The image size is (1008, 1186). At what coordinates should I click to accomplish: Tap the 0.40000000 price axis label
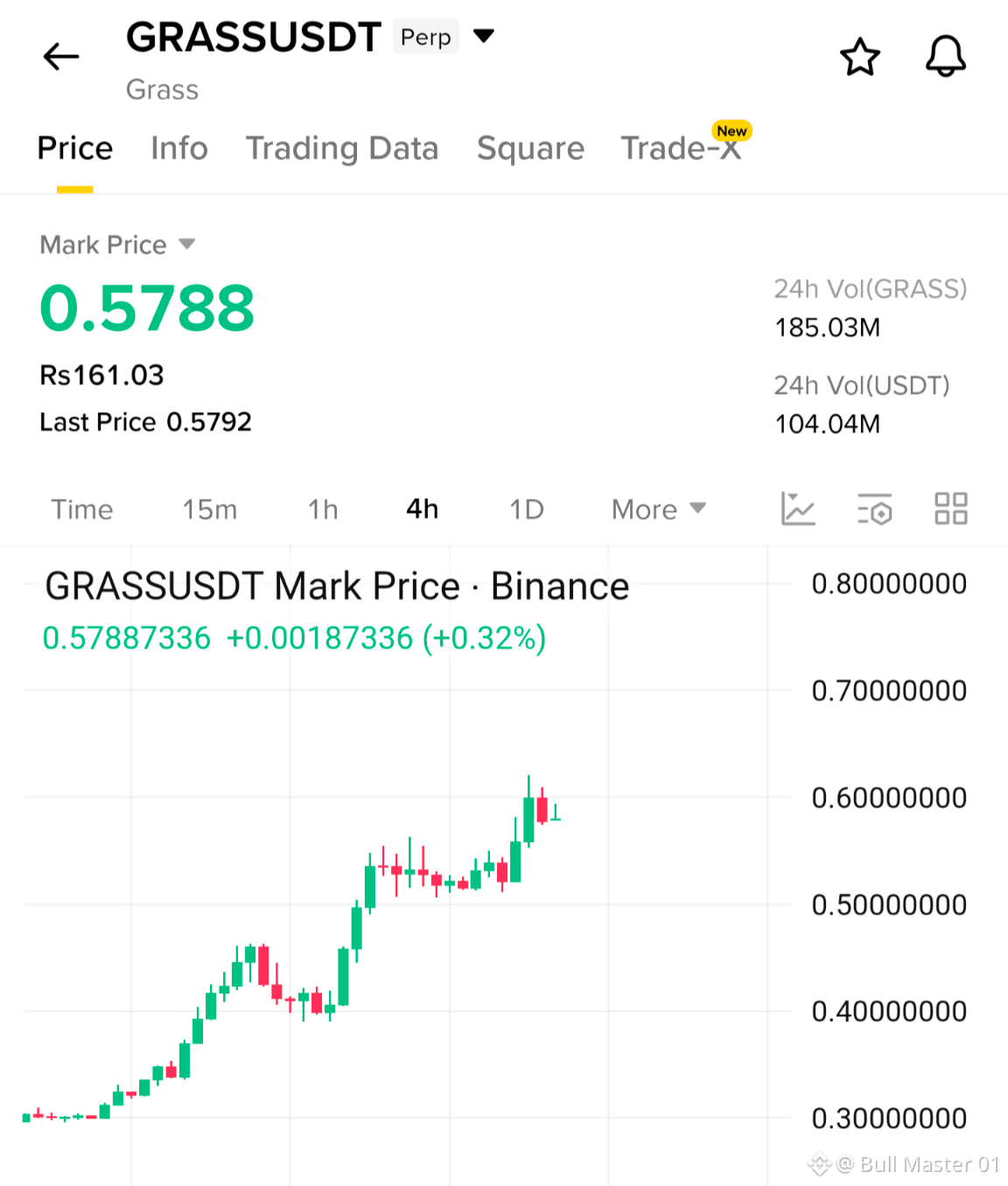889,1012
